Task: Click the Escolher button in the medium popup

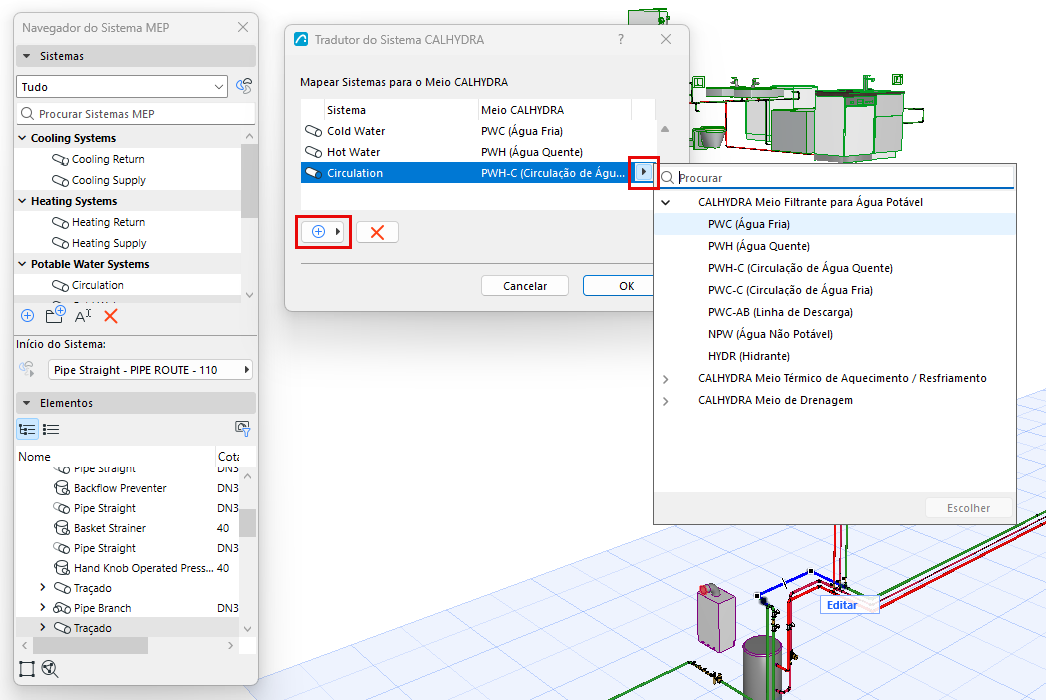Action: pyautogui.click(x=968, y=508)
